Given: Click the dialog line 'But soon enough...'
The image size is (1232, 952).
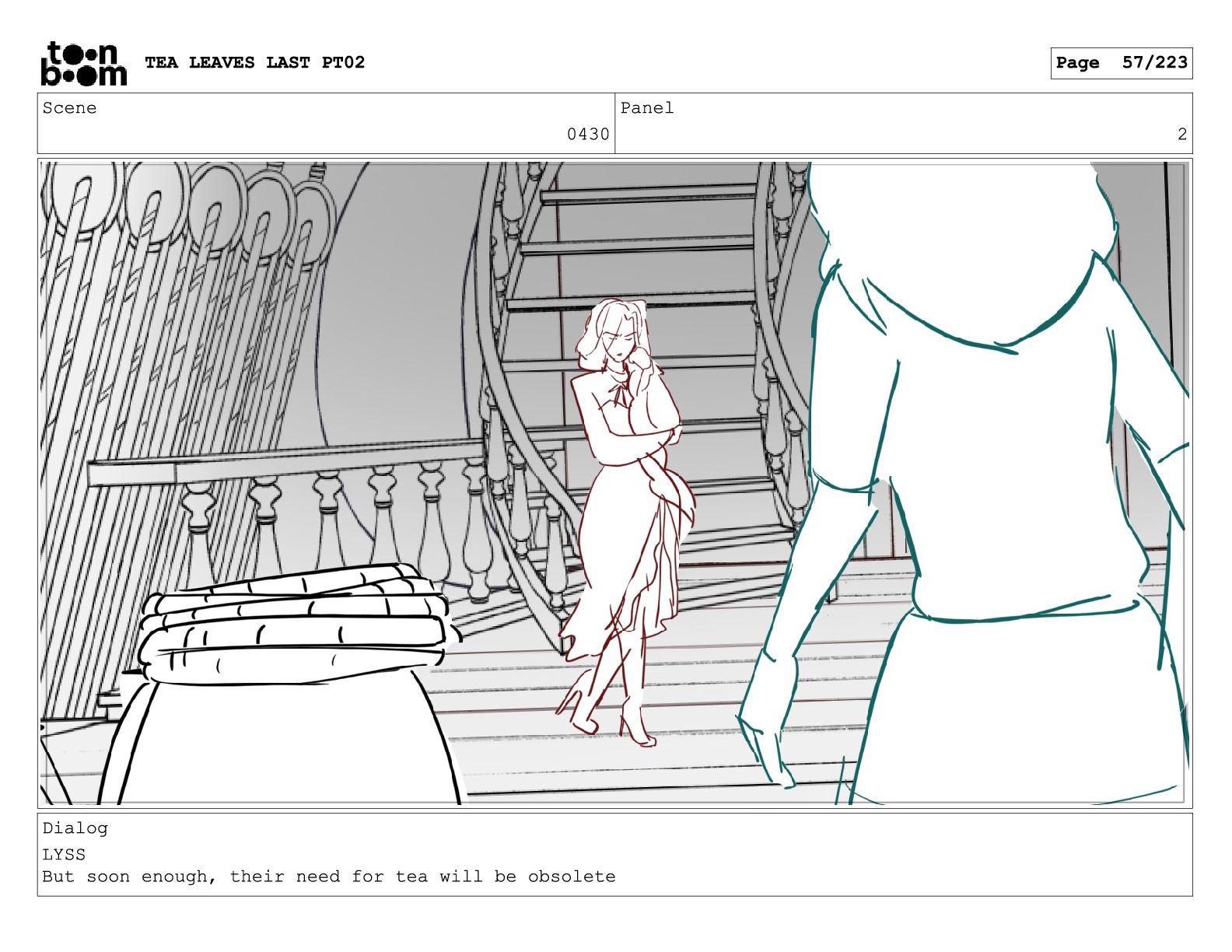Looking at the screenshot, I should tap(329, 877).
